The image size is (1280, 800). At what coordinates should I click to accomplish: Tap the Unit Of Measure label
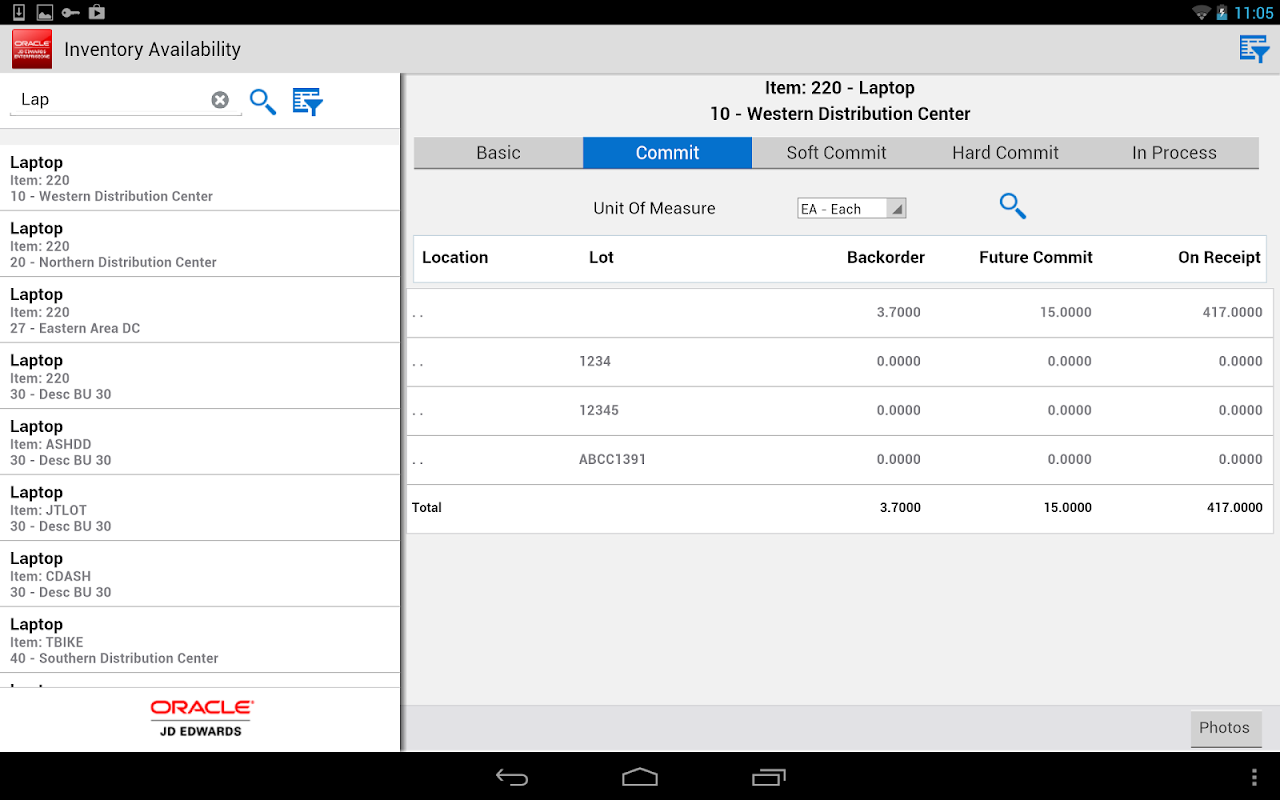654,209
